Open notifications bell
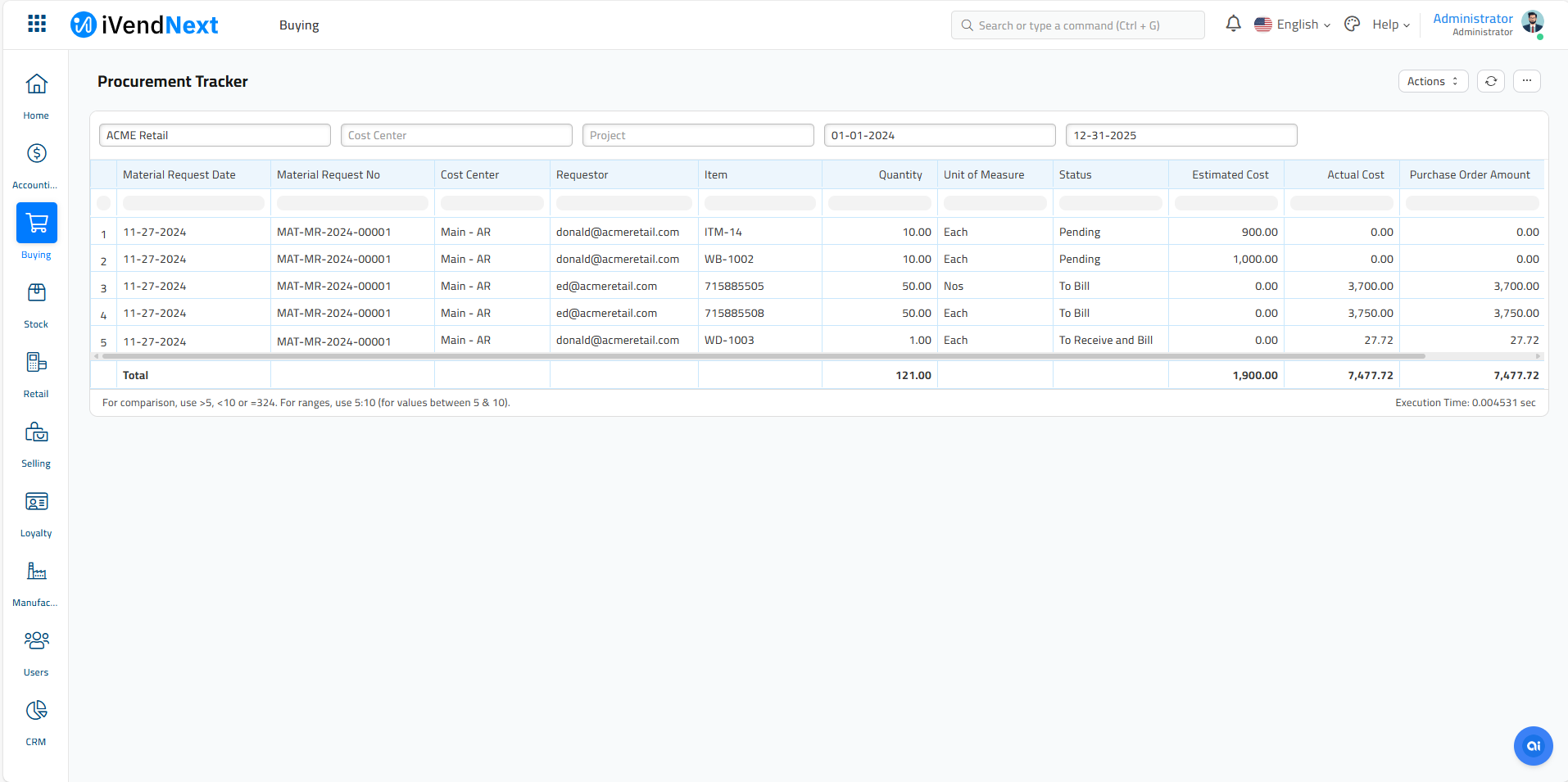 tap(1233, 24)
